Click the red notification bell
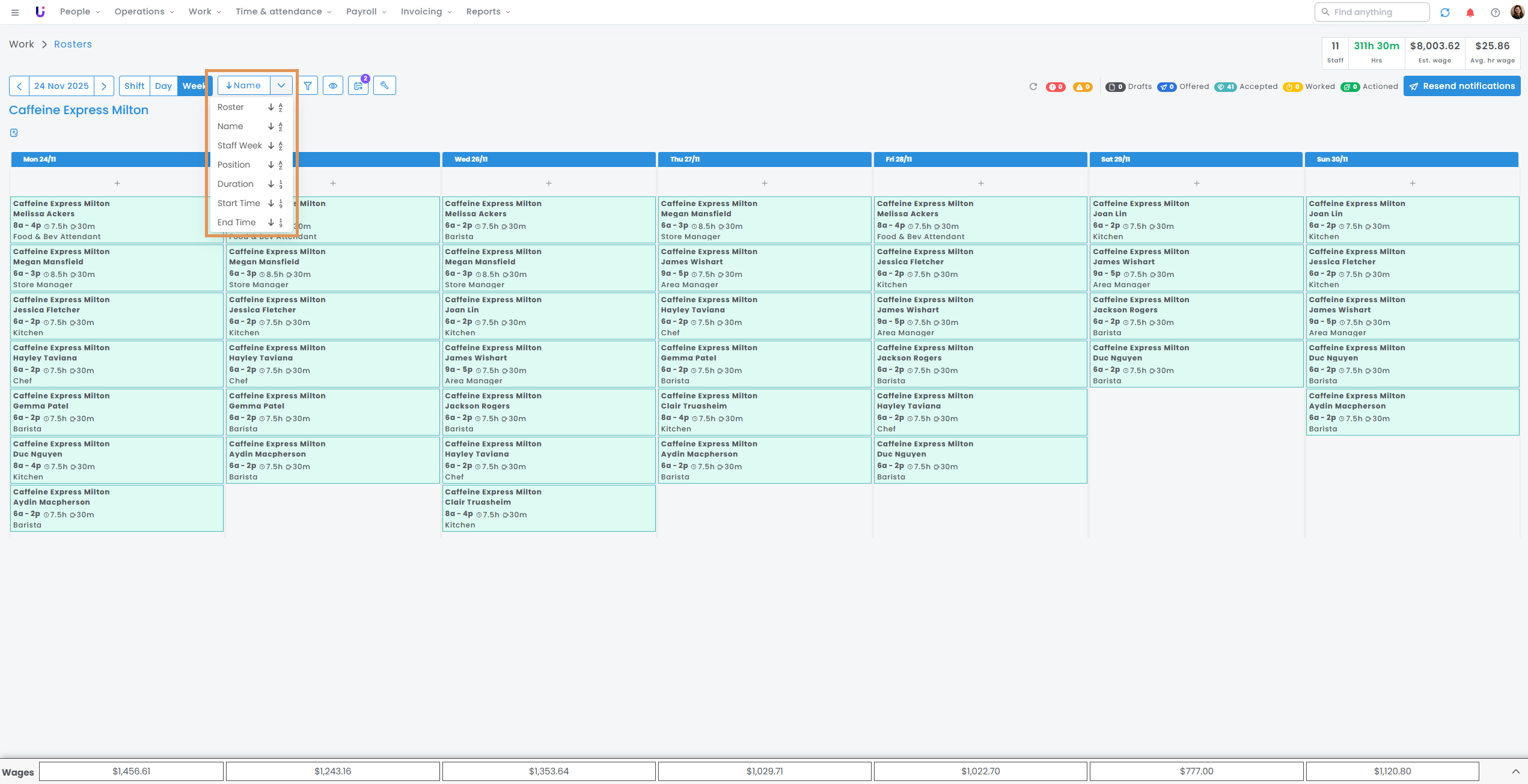 1470,13
